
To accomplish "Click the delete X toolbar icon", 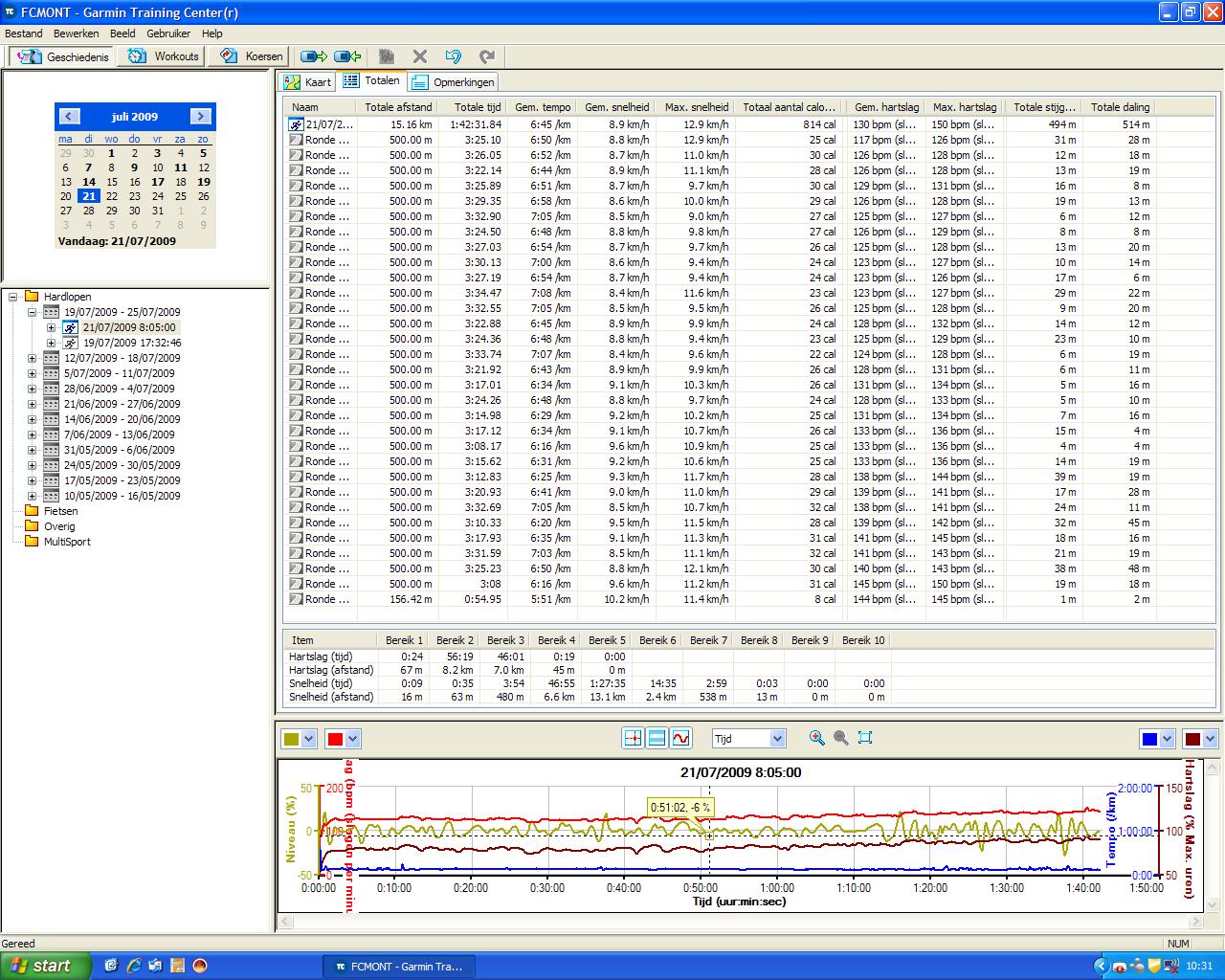I will click(x=419, y=56).
